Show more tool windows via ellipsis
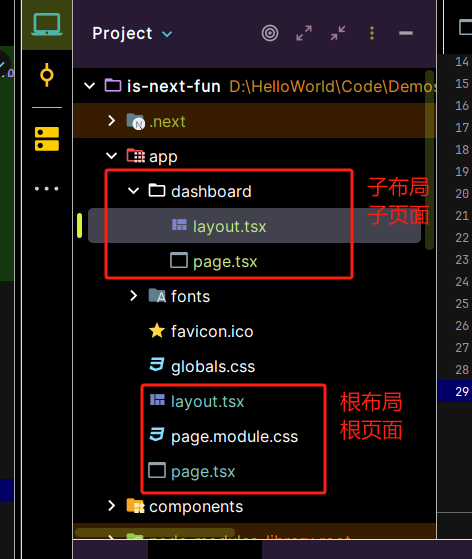The image size is (472, 559). [x=47, y=189]
